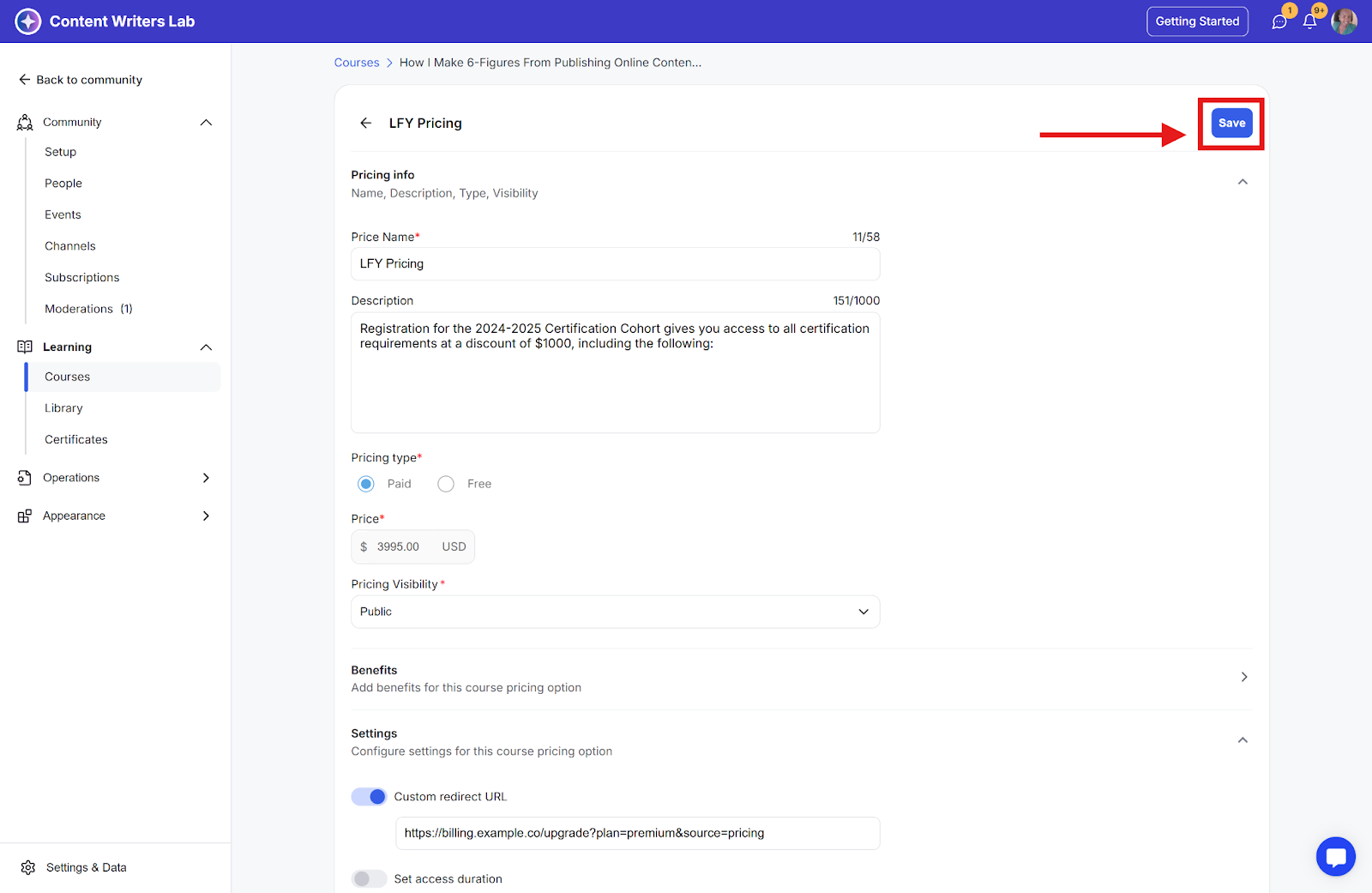Click the LFY Pricing page heading
Image resolution: width=1372 pixels, height=893 pixels.
(x=425, y=124)
